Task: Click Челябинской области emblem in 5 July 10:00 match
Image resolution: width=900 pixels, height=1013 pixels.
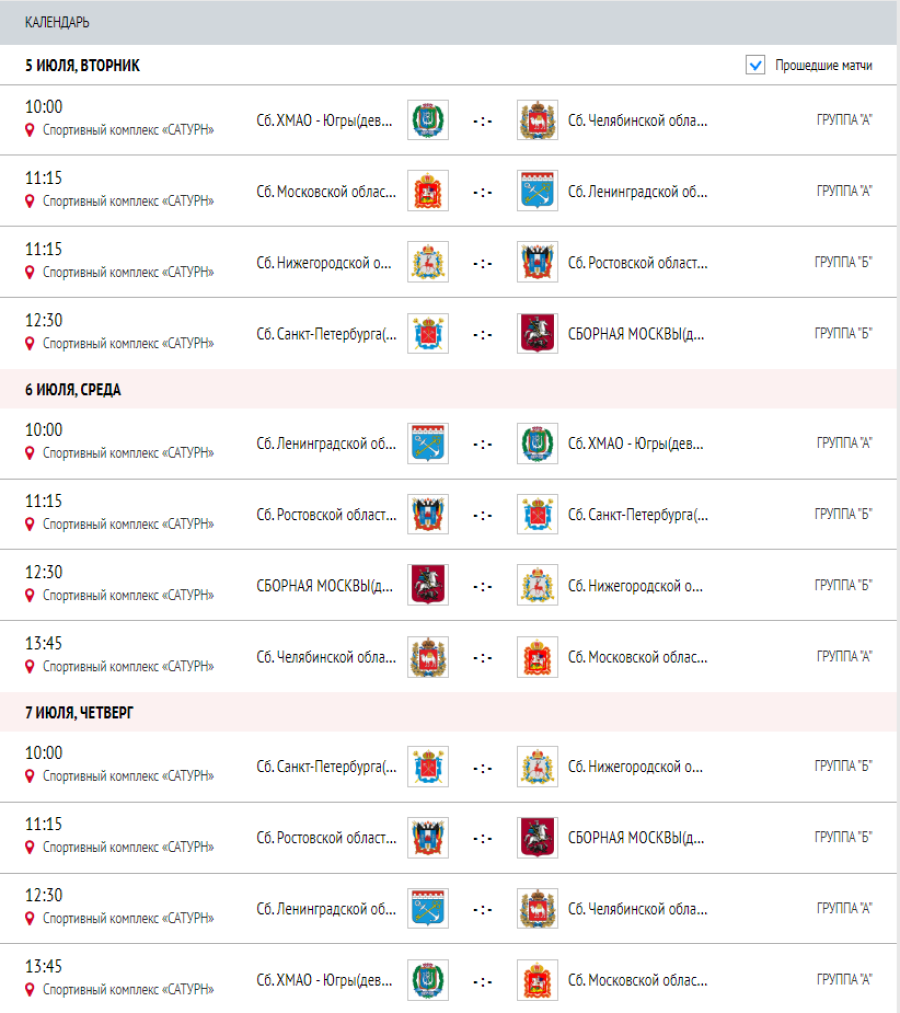Action: (538, 120)
